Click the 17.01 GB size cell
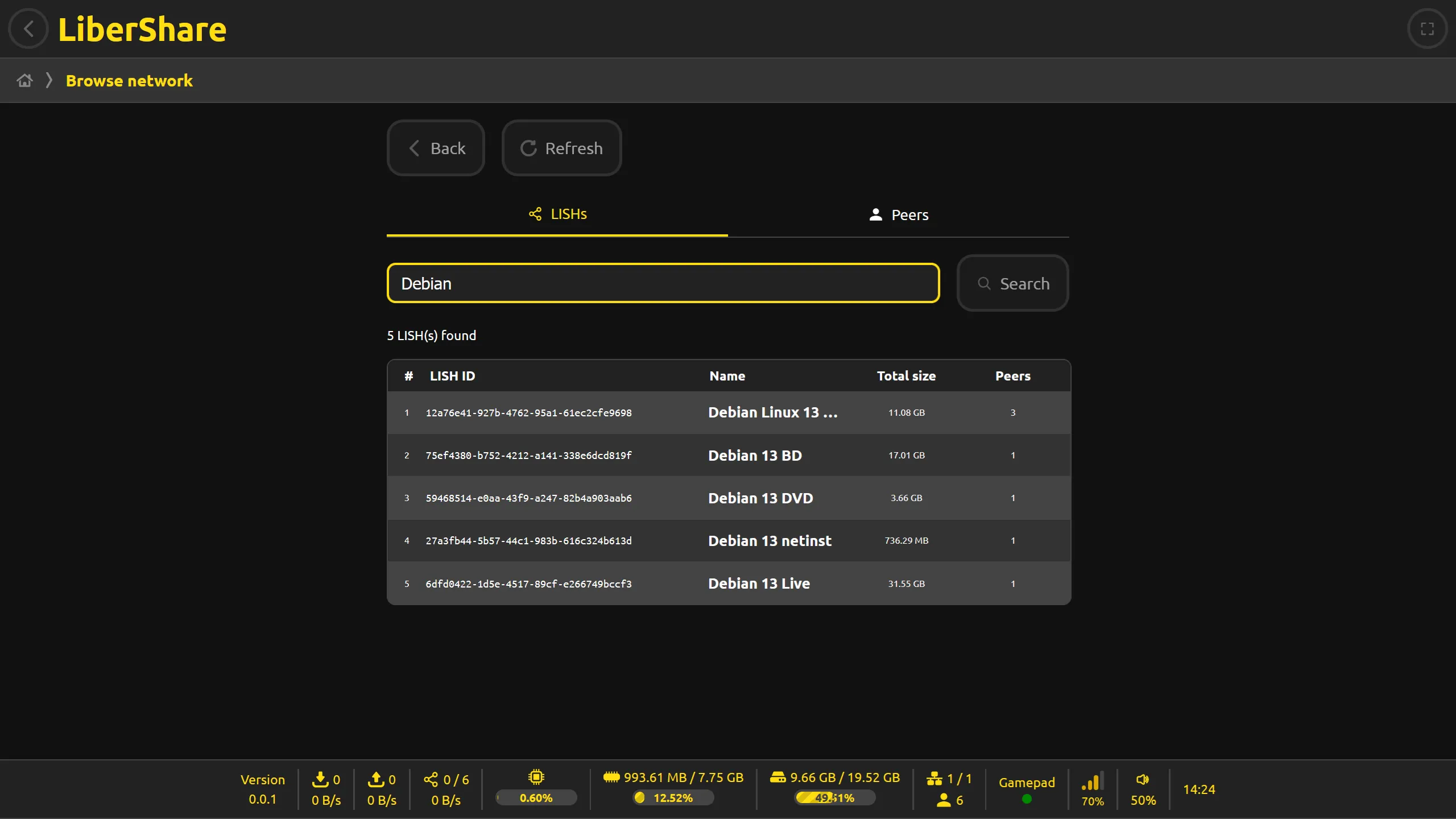The width and height of the screenshot is (1456, 819). 907,455
